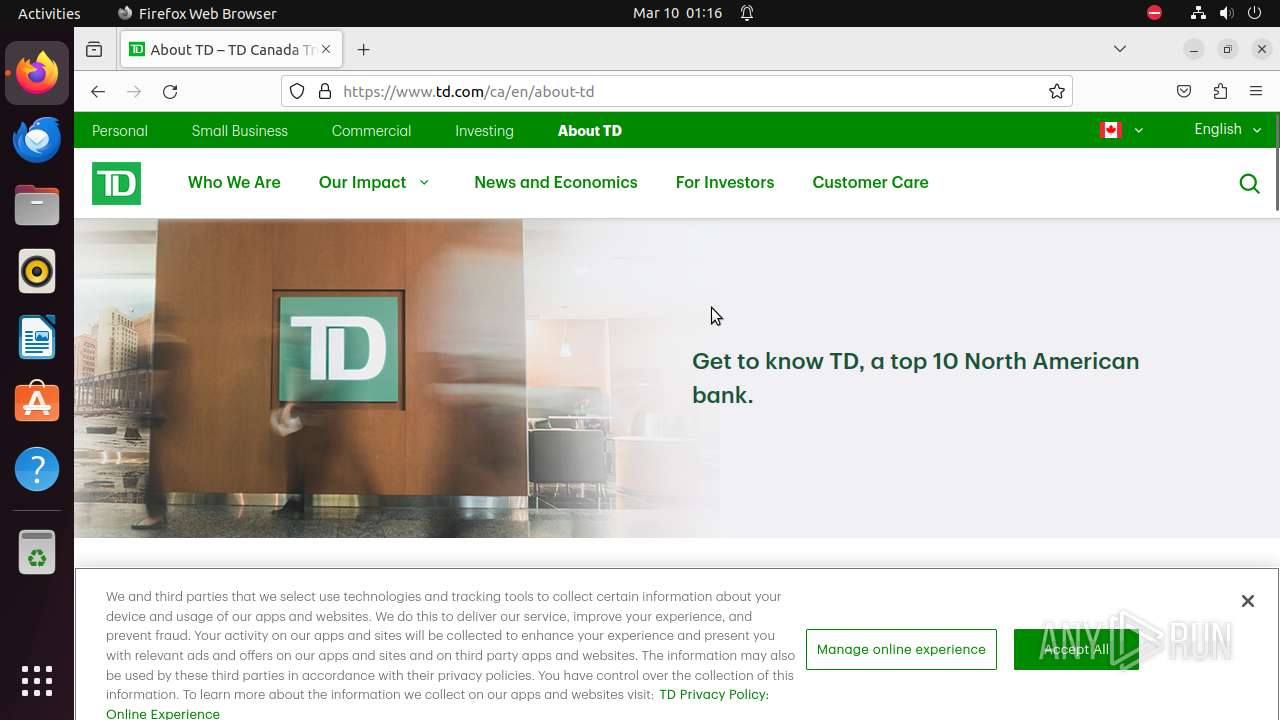Close the cookie consent banner with X

pyautogui.click(x=1247, y=601)
